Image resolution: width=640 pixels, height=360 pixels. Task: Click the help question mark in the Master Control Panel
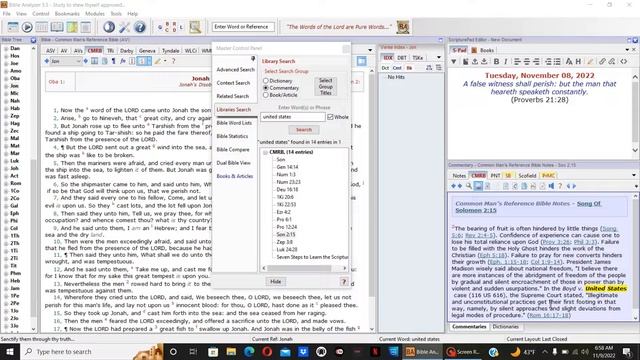[x=344, y=282]
